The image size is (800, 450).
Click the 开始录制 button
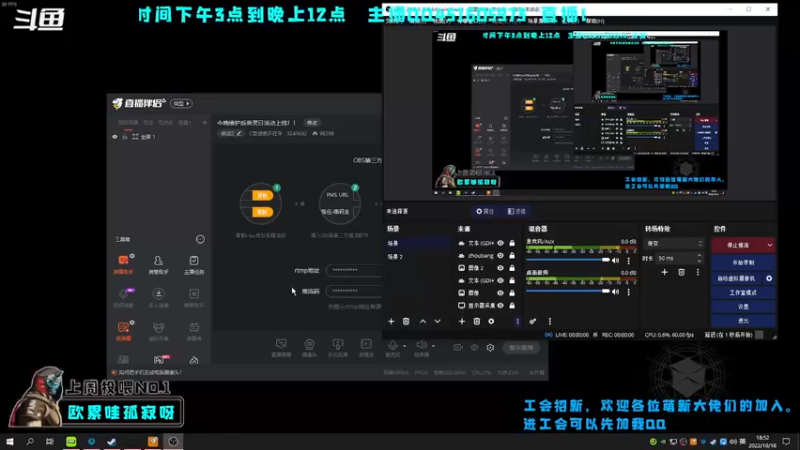pos(743,262)
